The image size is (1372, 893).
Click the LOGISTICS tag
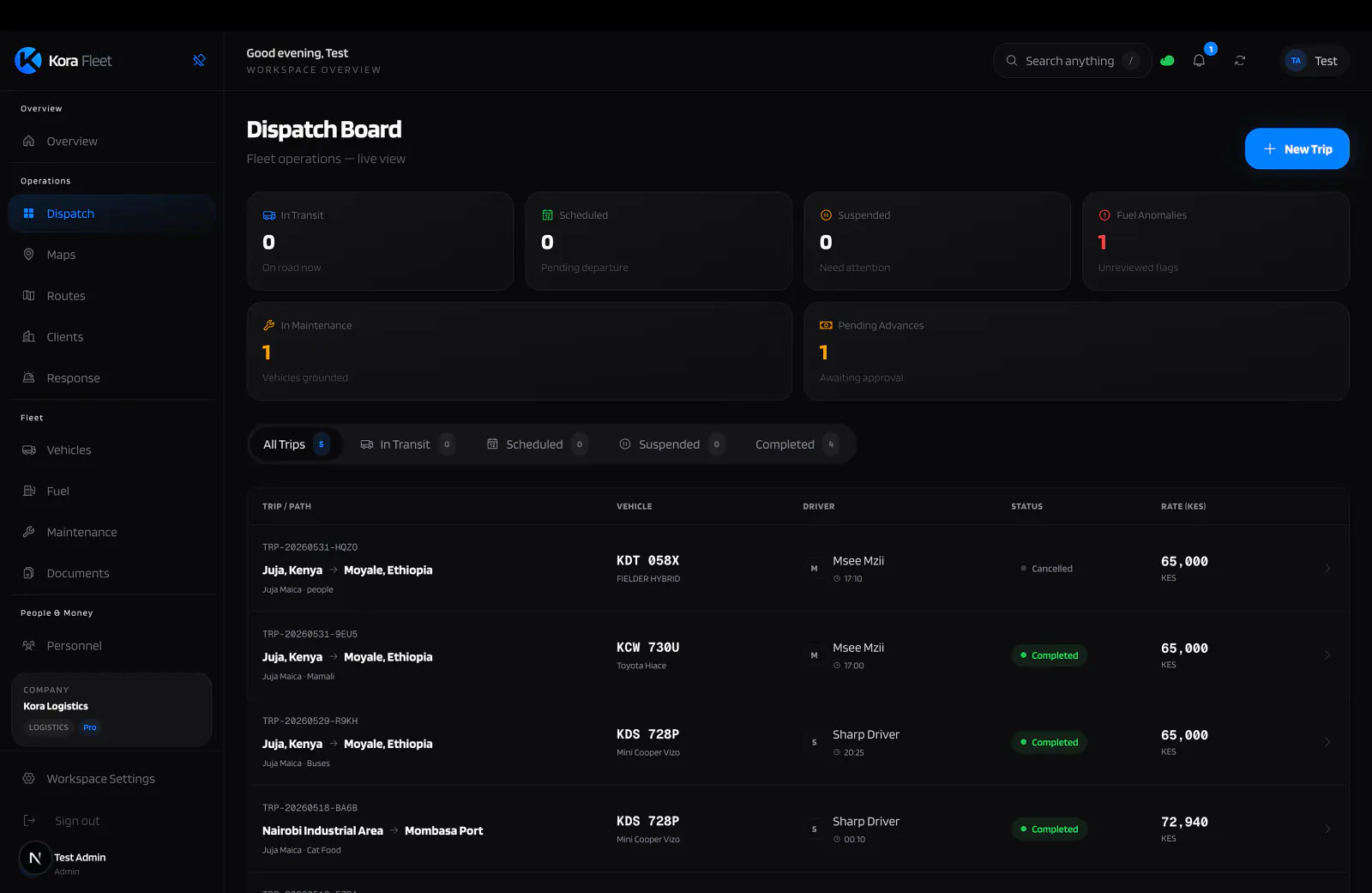coord(49,727)
